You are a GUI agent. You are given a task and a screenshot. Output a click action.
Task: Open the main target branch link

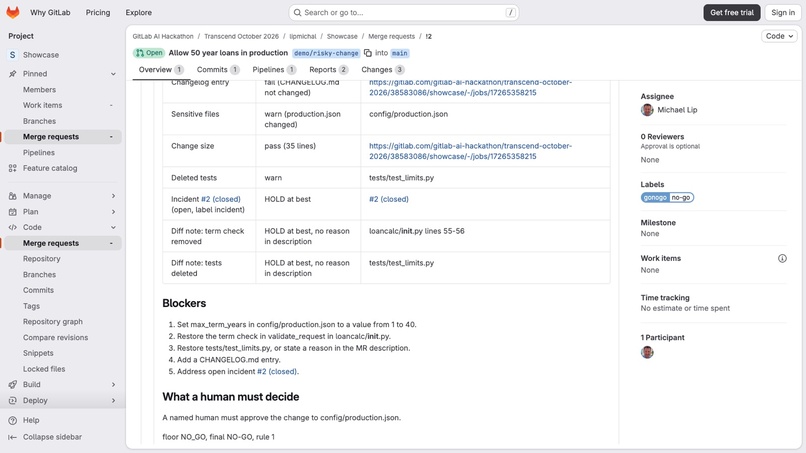[x=399, y=53]
